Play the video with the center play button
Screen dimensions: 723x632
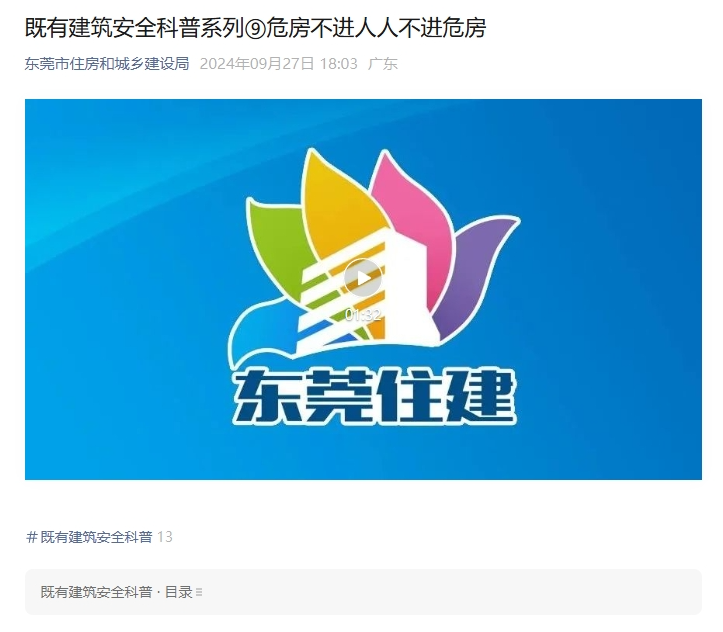click(x=363, y=278)
